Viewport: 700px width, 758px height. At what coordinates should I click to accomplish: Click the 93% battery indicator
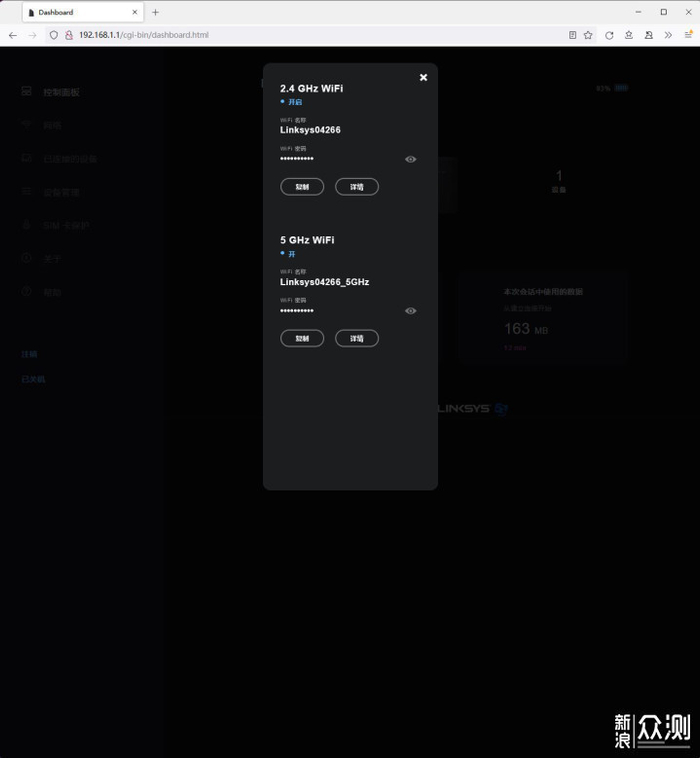[x=612, y=88]
